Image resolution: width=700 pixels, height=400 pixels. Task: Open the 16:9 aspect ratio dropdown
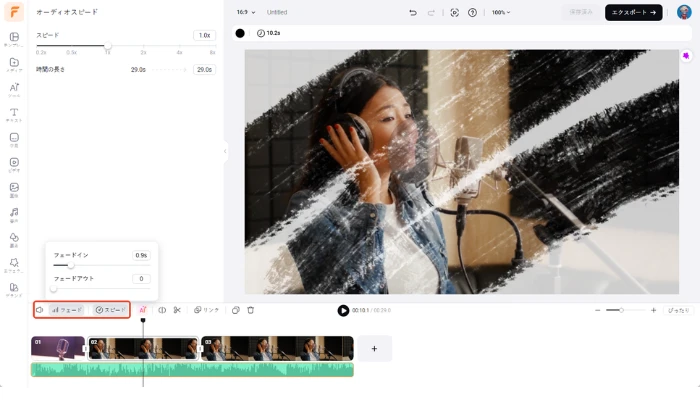[x=245, y=13]
